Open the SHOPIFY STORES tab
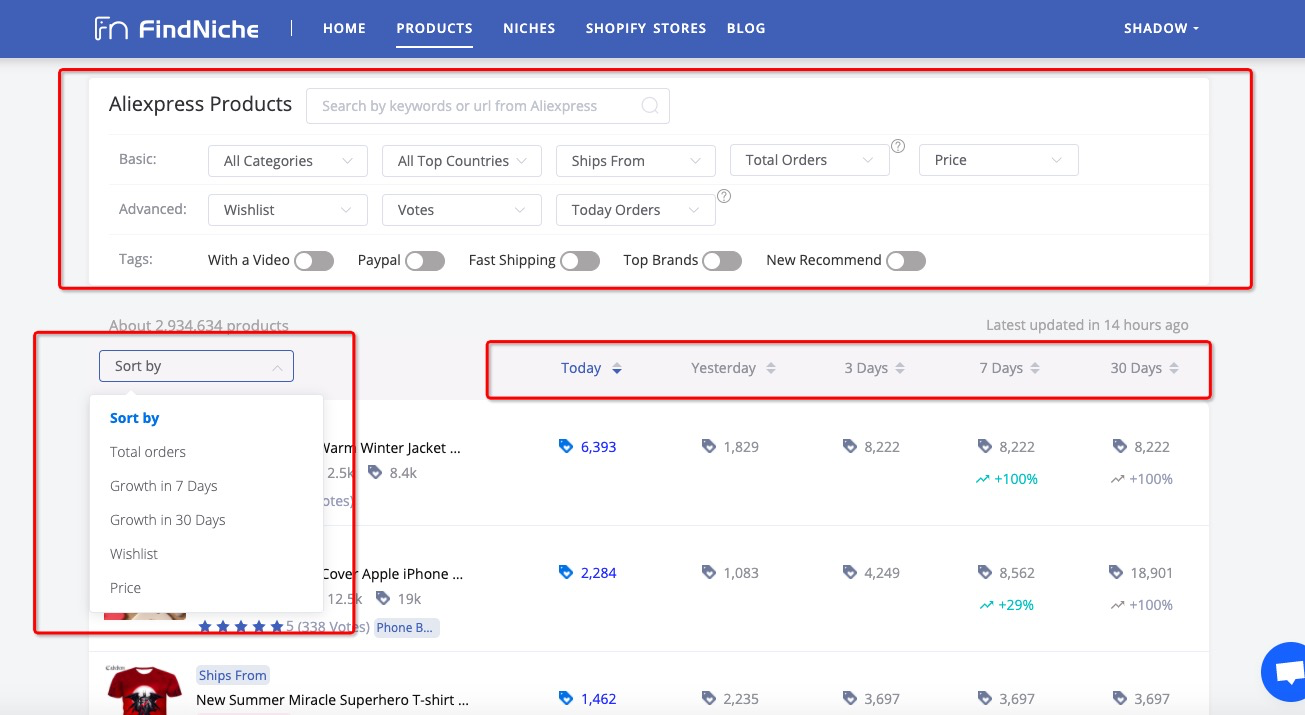 pos(646,28)
